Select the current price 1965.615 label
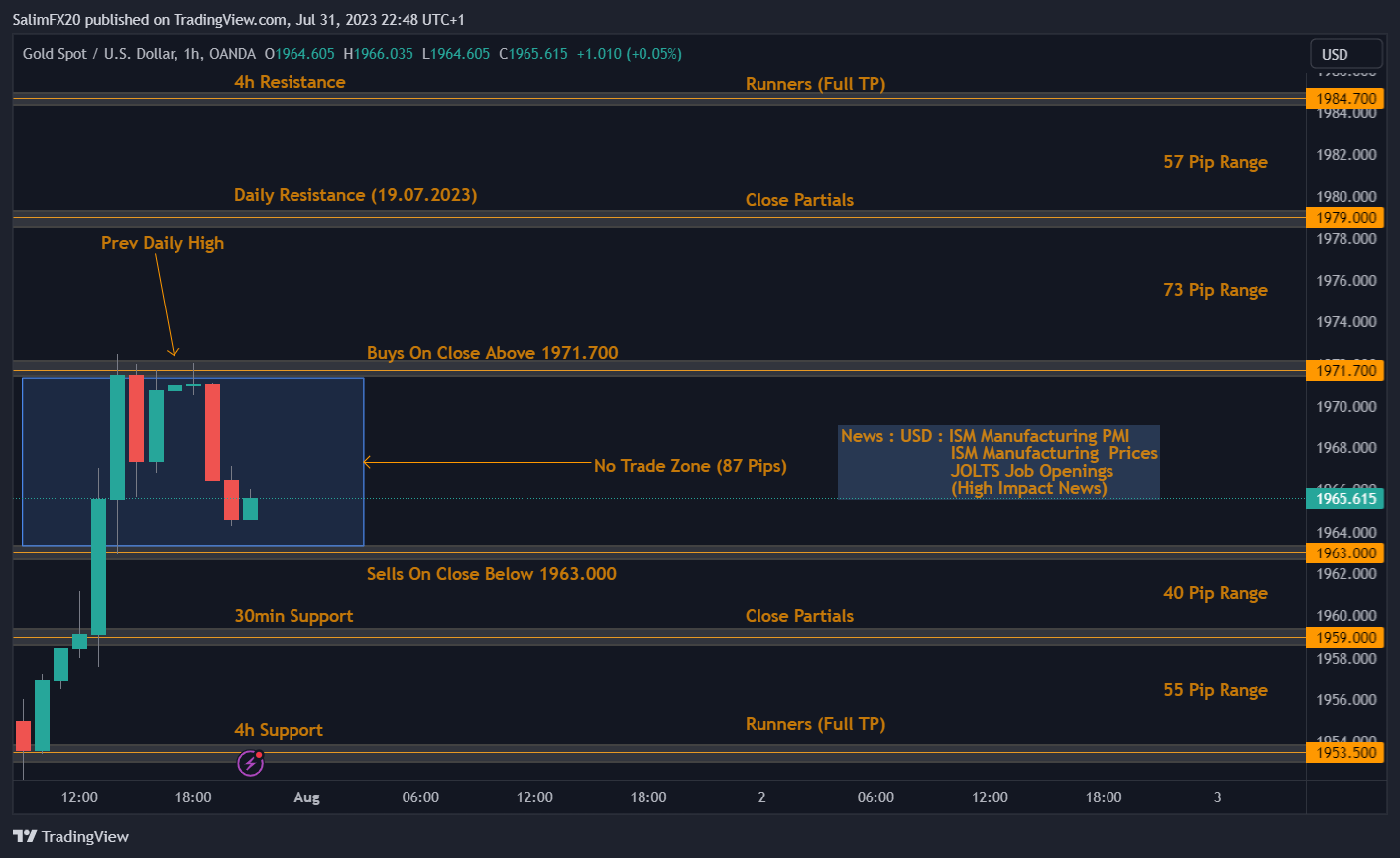Screen dimensions: 1400x858 pos(1344,499)
